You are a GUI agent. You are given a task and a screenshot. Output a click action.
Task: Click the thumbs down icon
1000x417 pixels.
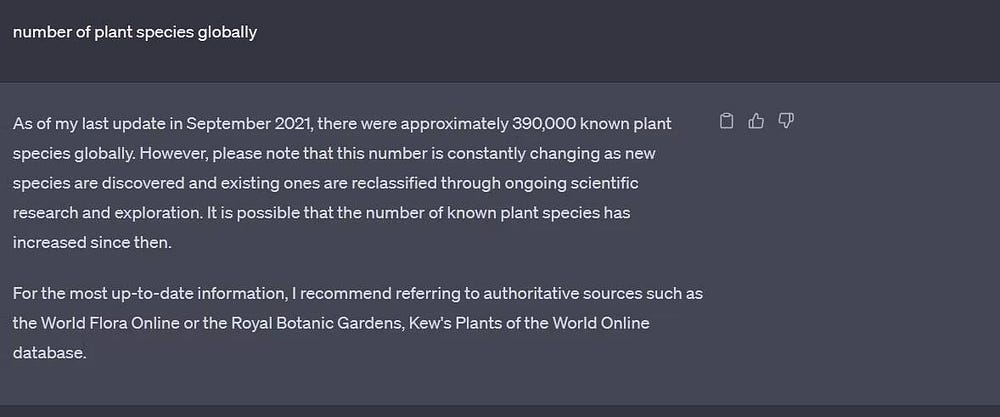click(x=786, y=121)
